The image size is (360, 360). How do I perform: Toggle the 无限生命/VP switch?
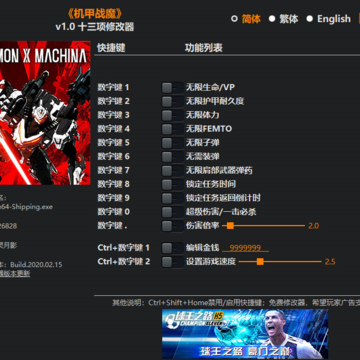[172, 88]
